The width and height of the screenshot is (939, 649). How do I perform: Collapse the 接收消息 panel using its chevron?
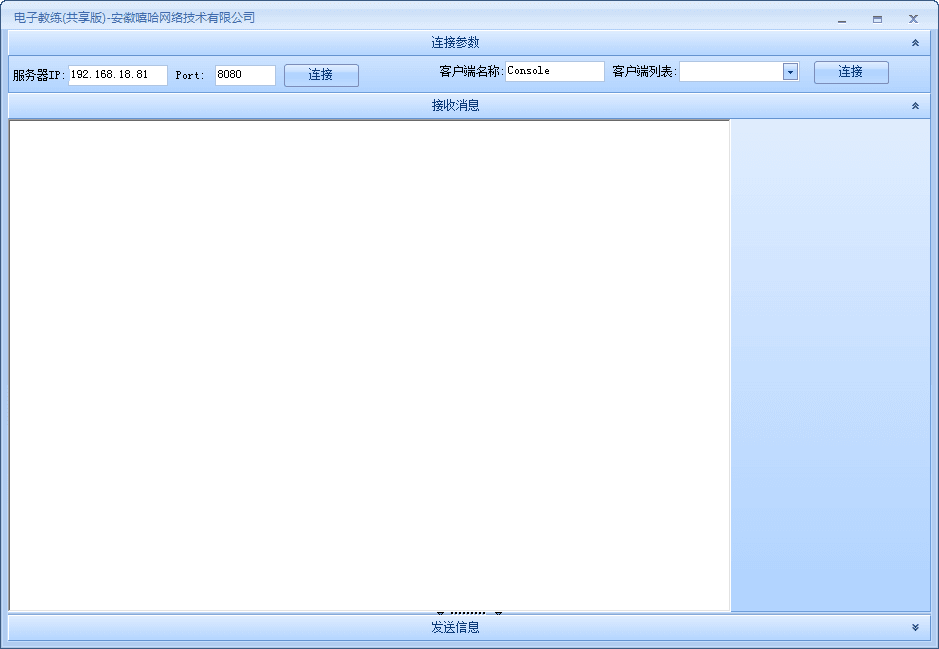coord(915,106)
